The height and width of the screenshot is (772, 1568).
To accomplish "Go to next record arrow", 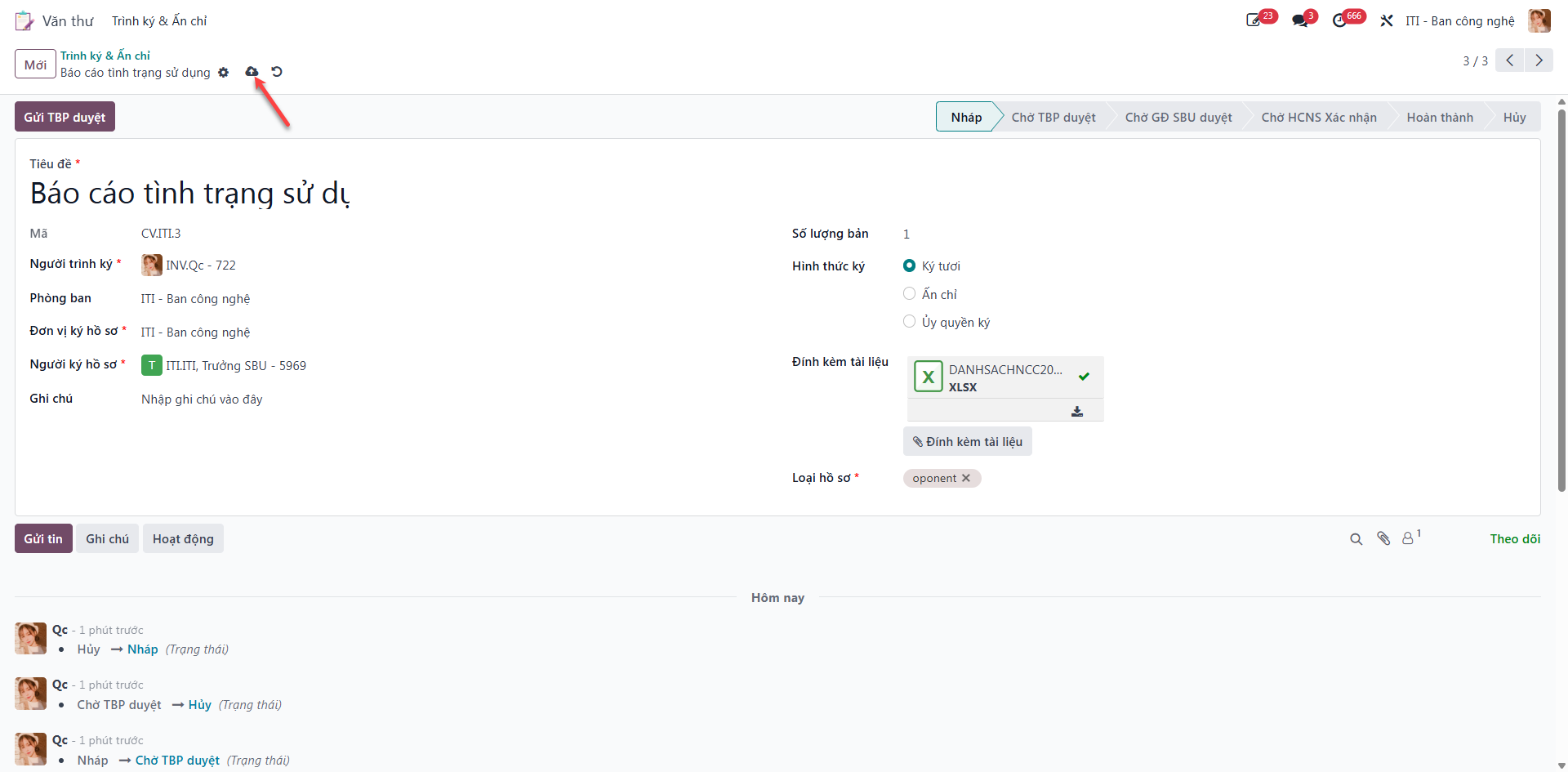I will [x=1539, y=60].
